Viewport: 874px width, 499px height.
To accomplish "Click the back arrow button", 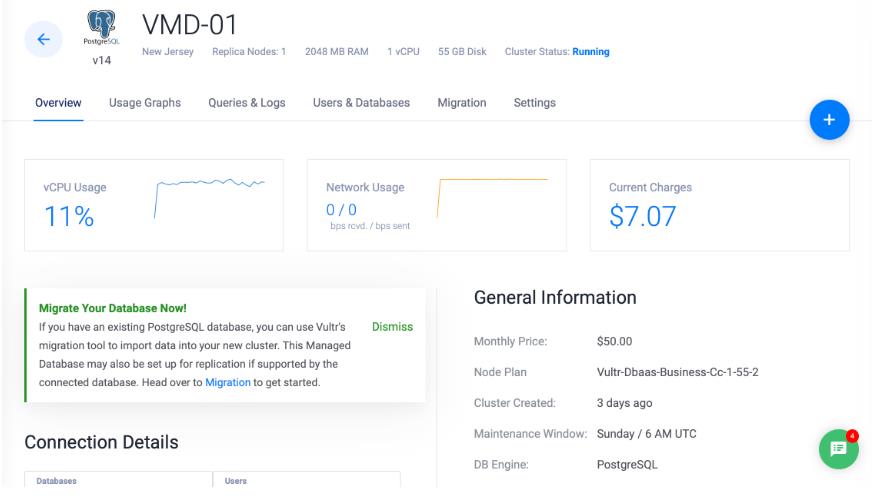I will tap(43, 39).
